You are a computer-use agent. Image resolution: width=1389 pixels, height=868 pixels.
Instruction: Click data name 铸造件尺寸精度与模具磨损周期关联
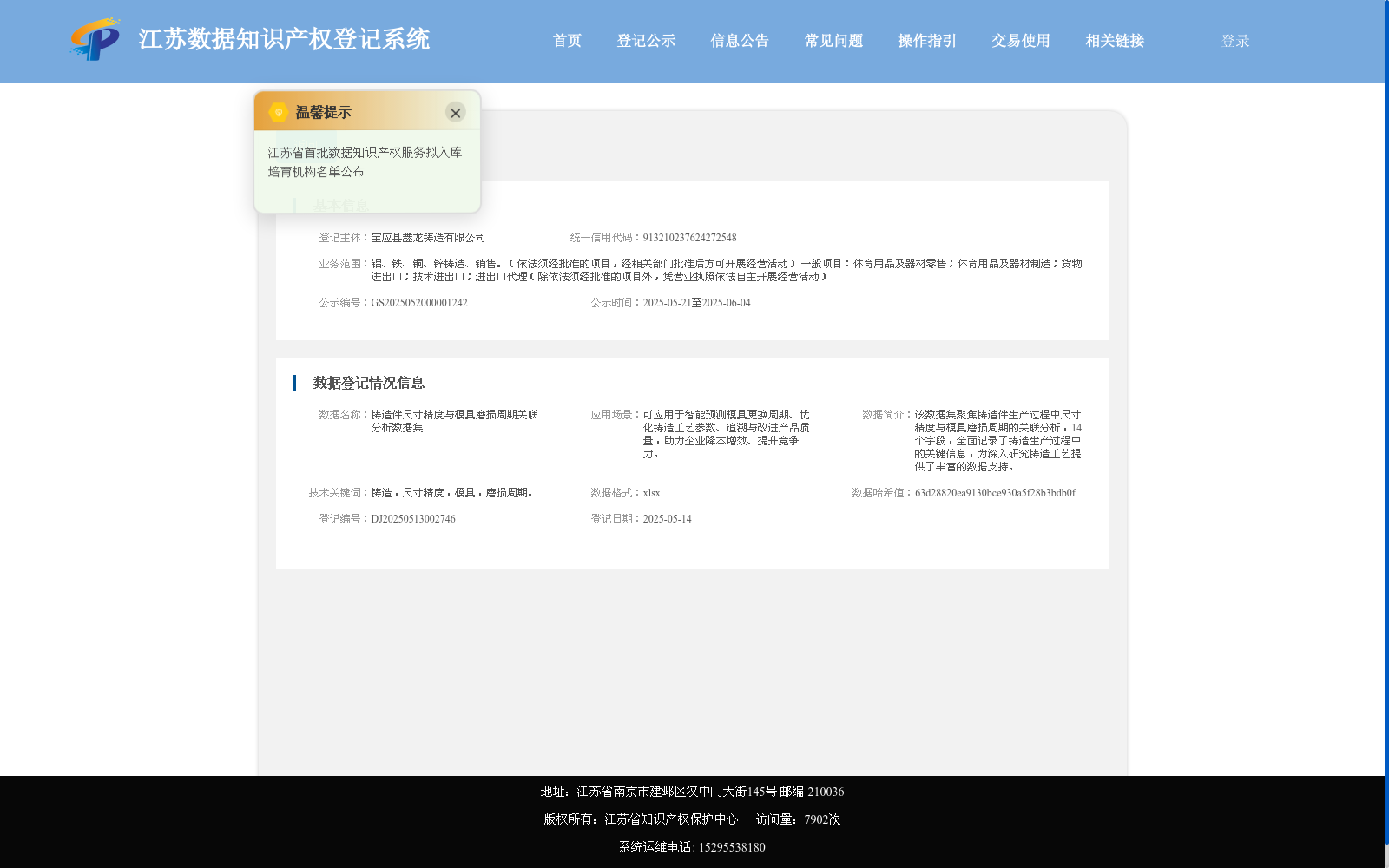pos(454,421)
